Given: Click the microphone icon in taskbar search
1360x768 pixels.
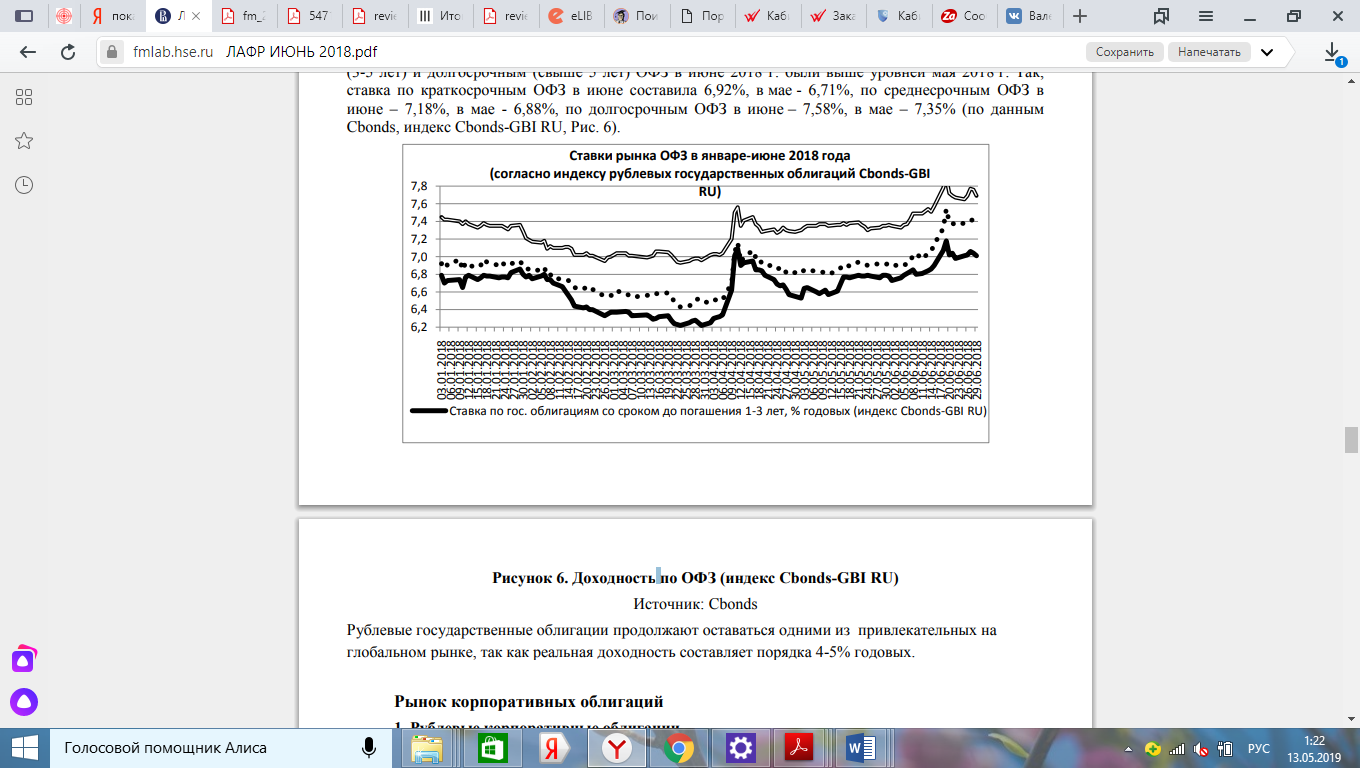Looking at the screenshot, I should (x=369, y=748).
